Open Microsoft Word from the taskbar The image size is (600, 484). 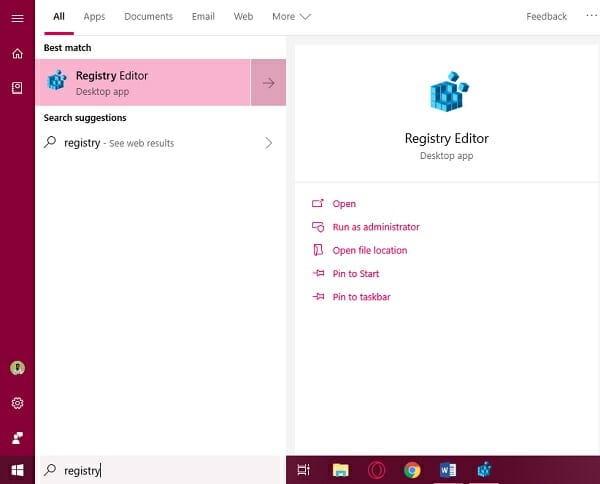(448, 470)
